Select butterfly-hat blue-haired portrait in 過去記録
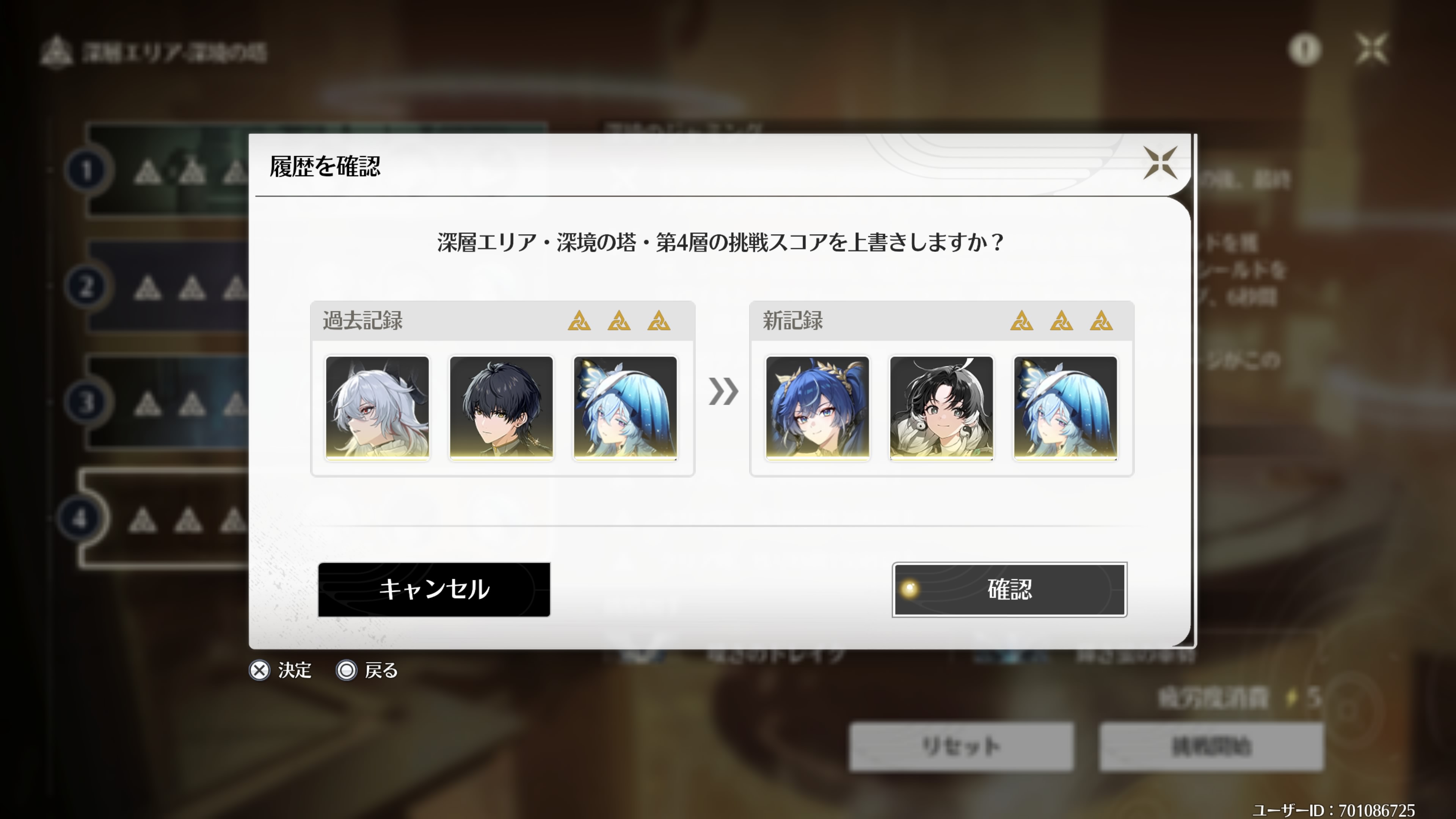 click(x=625, y=408)
